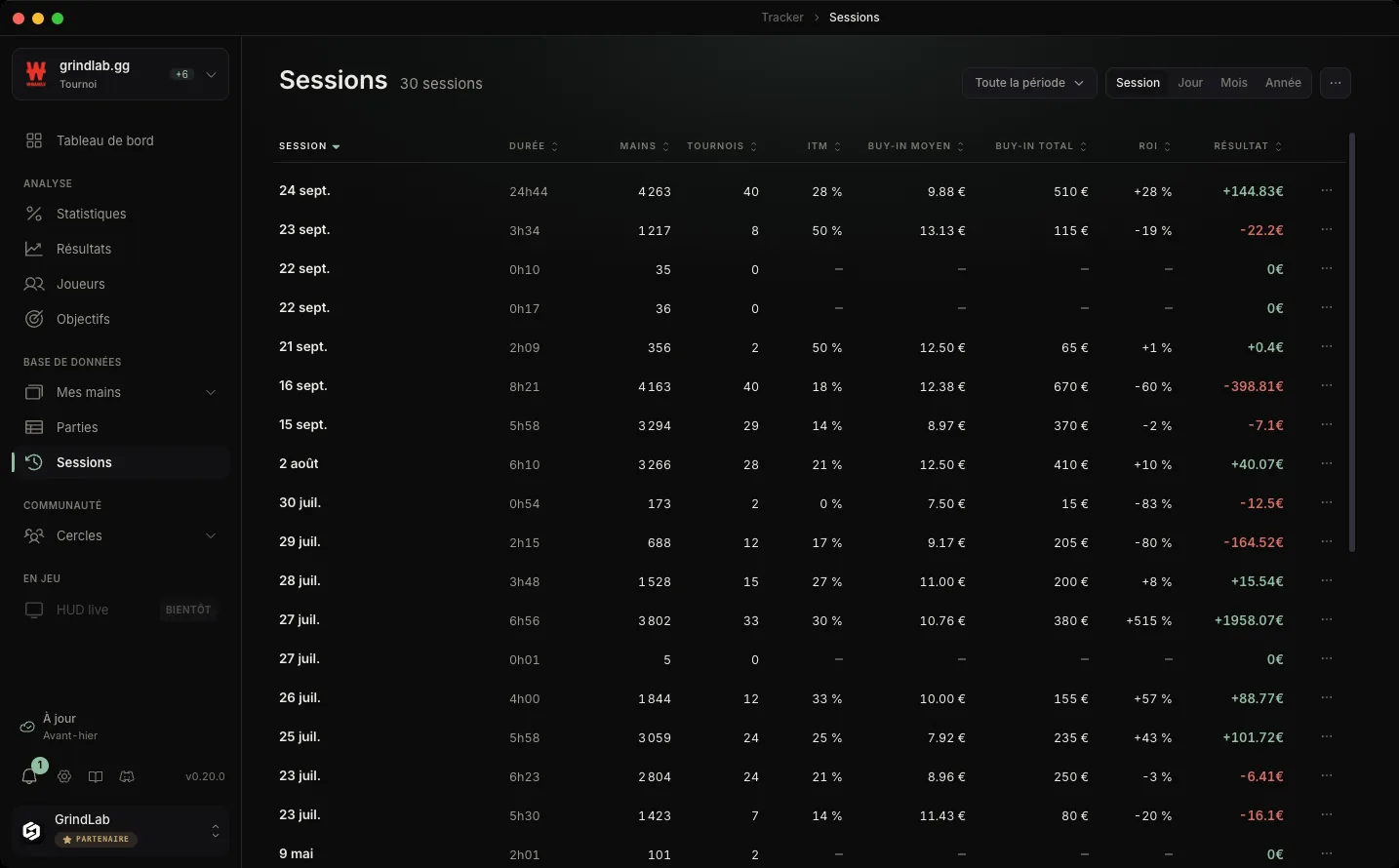Open the Discord icon in sidebar
The height and width of the screenshot is (868, 1399).
pos(127,776)
